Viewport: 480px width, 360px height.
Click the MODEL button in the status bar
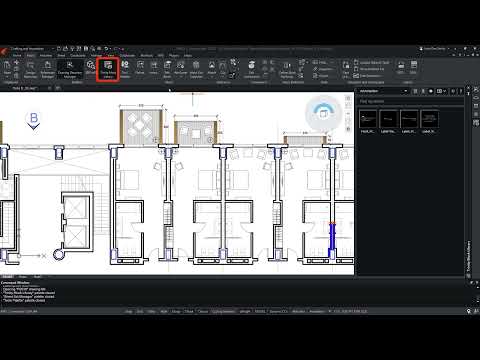(260, 311)
